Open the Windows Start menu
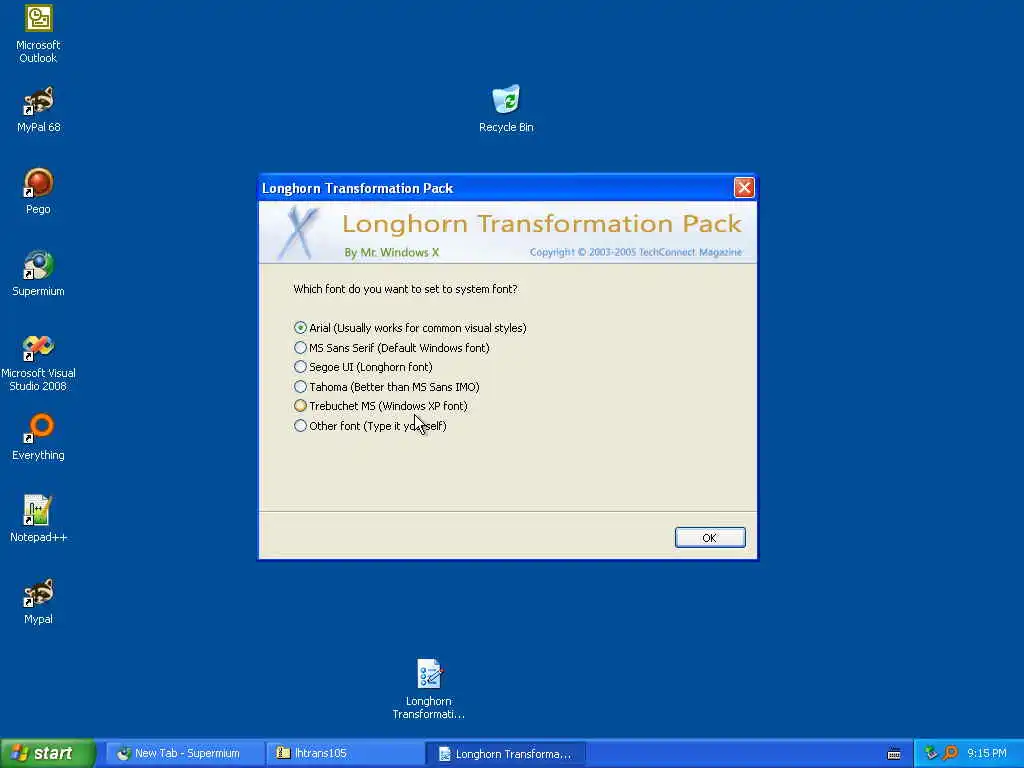 48,754
